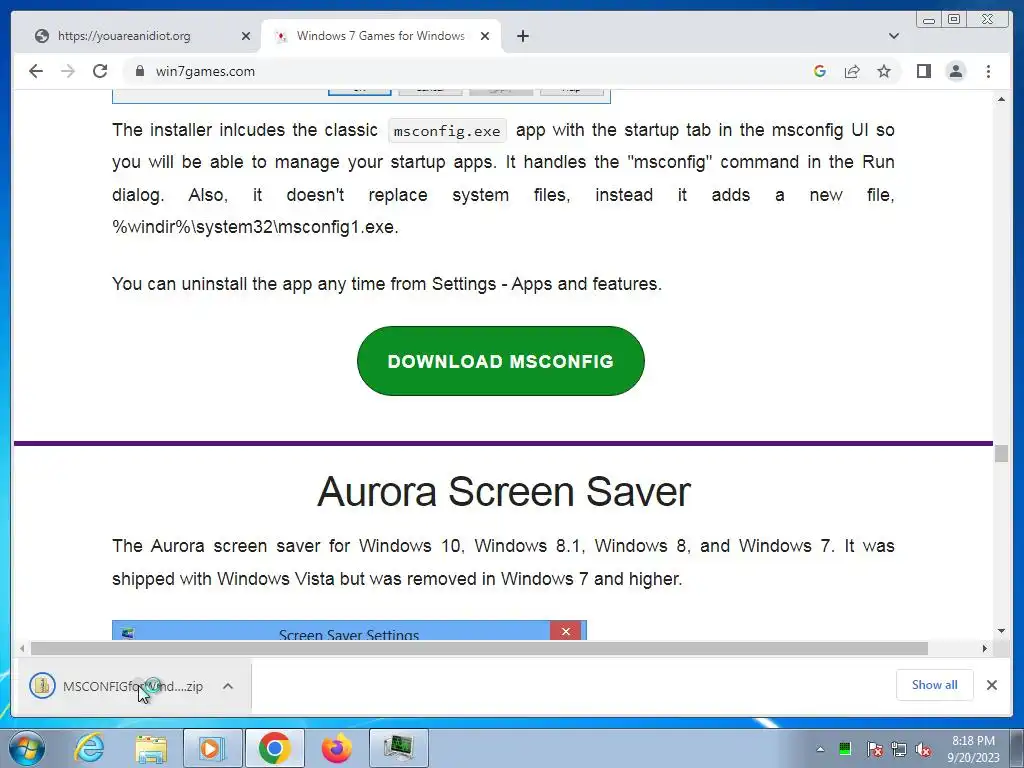Open the network tray icon
Viewport: 1024px width, 768px height.
(899, 749)
